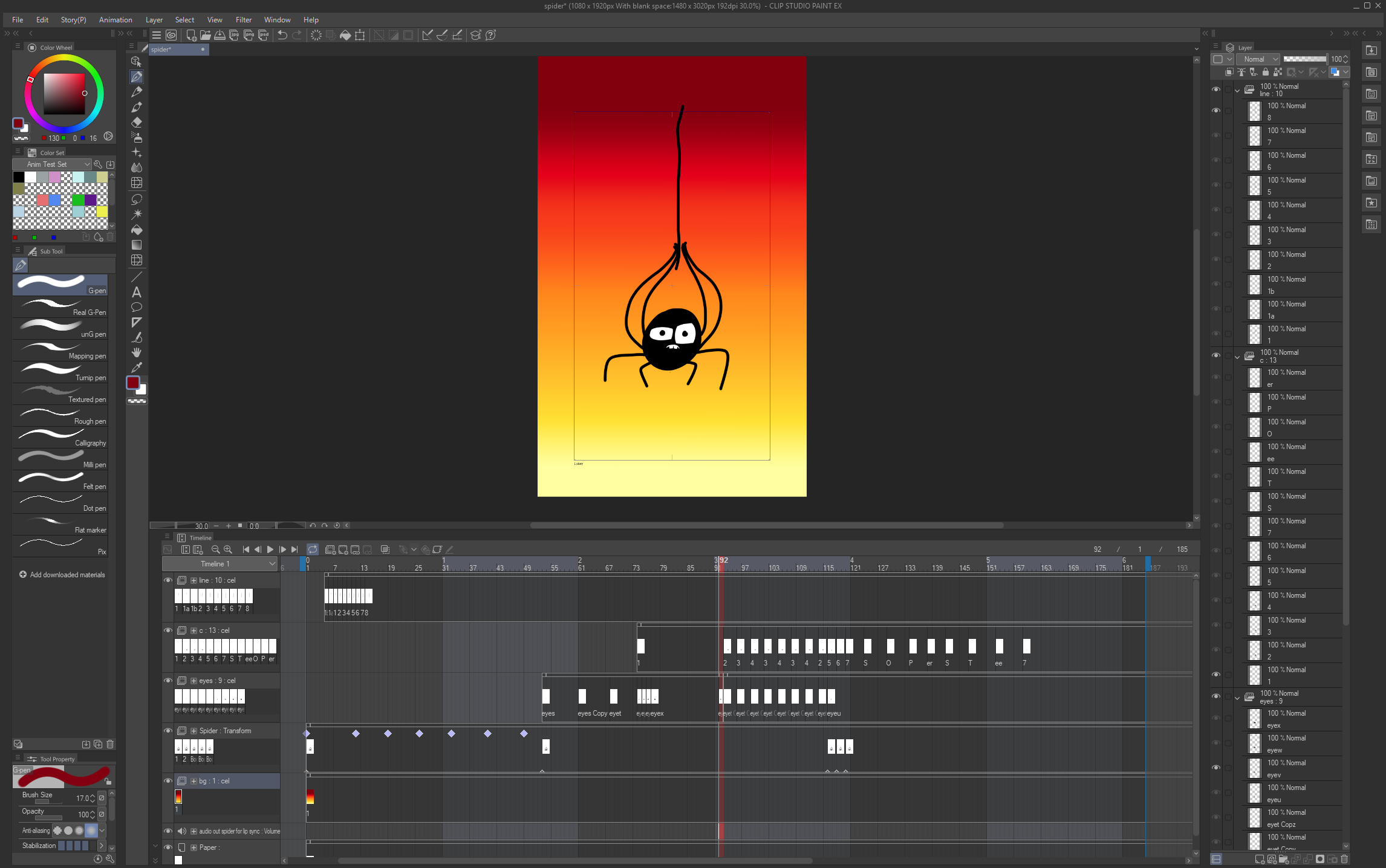Select the Eyedropper tool

[x=136, y=367]
